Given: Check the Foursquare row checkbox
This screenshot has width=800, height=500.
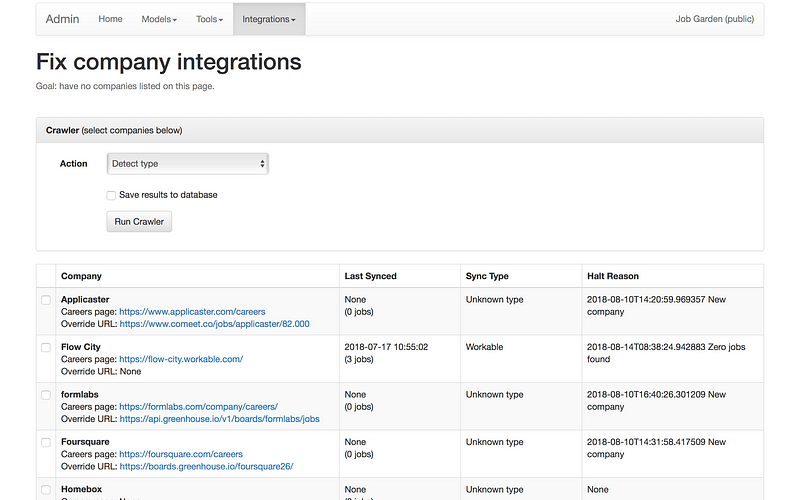Looking at the screenshot, I should tap(46, 442).
